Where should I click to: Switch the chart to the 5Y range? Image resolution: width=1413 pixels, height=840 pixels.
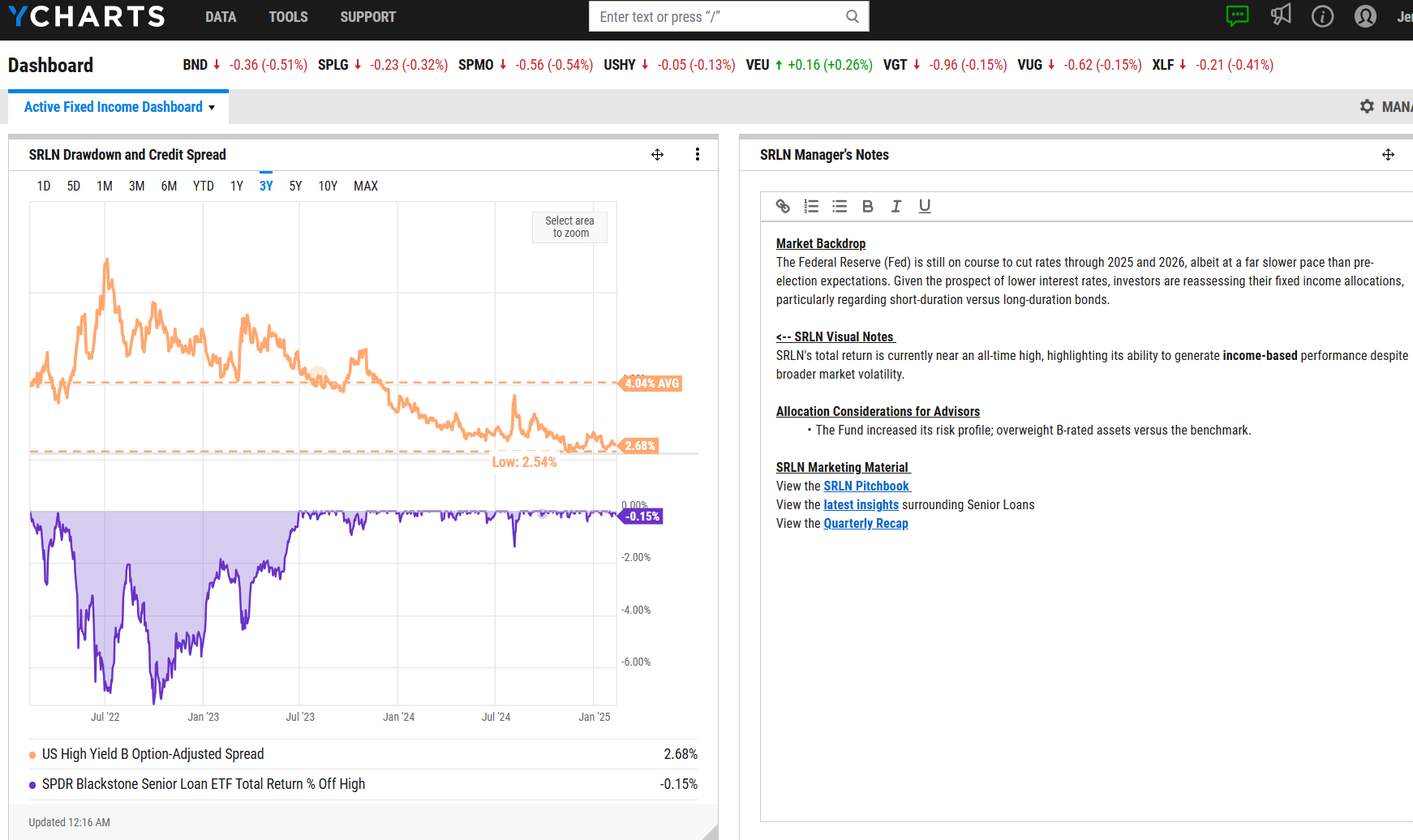tap(295, 186)
